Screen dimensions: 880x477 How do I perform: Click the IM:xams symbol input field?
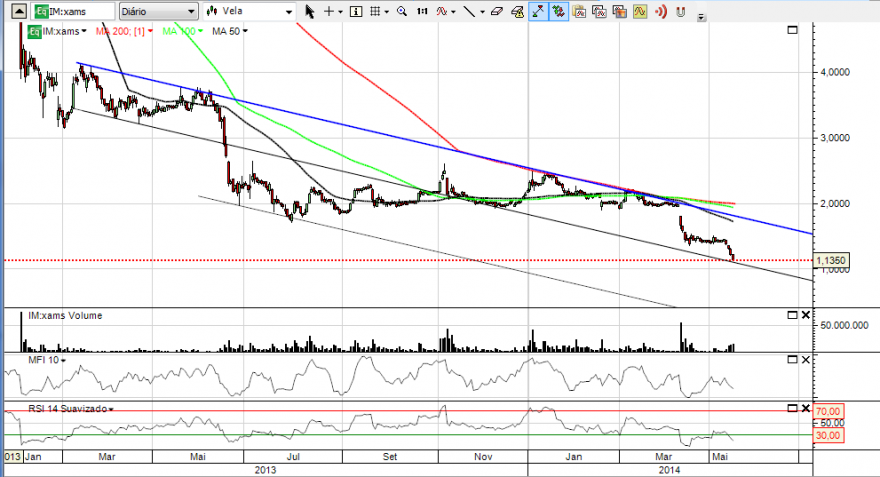[74, 11]
